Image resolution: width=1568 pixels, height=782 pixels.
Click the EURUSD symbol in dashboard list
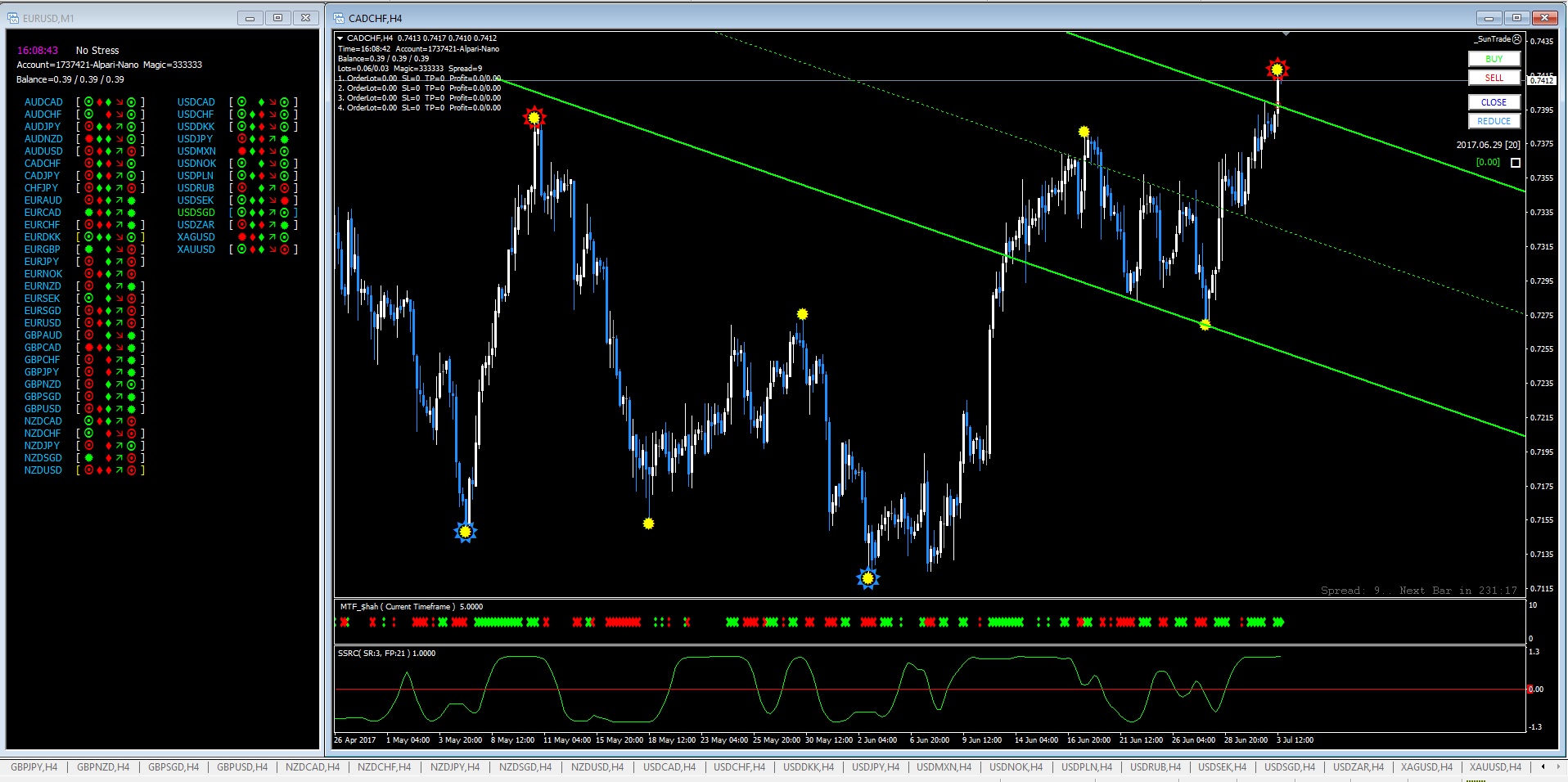(x=43, y=323)
